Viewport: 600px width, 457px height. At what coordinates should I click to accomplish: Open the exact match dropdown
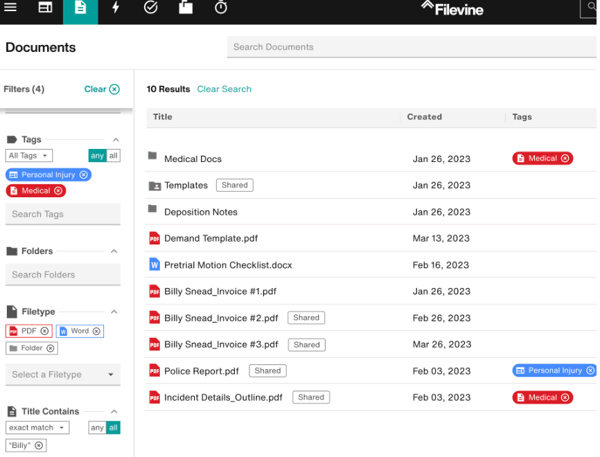[38, 428]
